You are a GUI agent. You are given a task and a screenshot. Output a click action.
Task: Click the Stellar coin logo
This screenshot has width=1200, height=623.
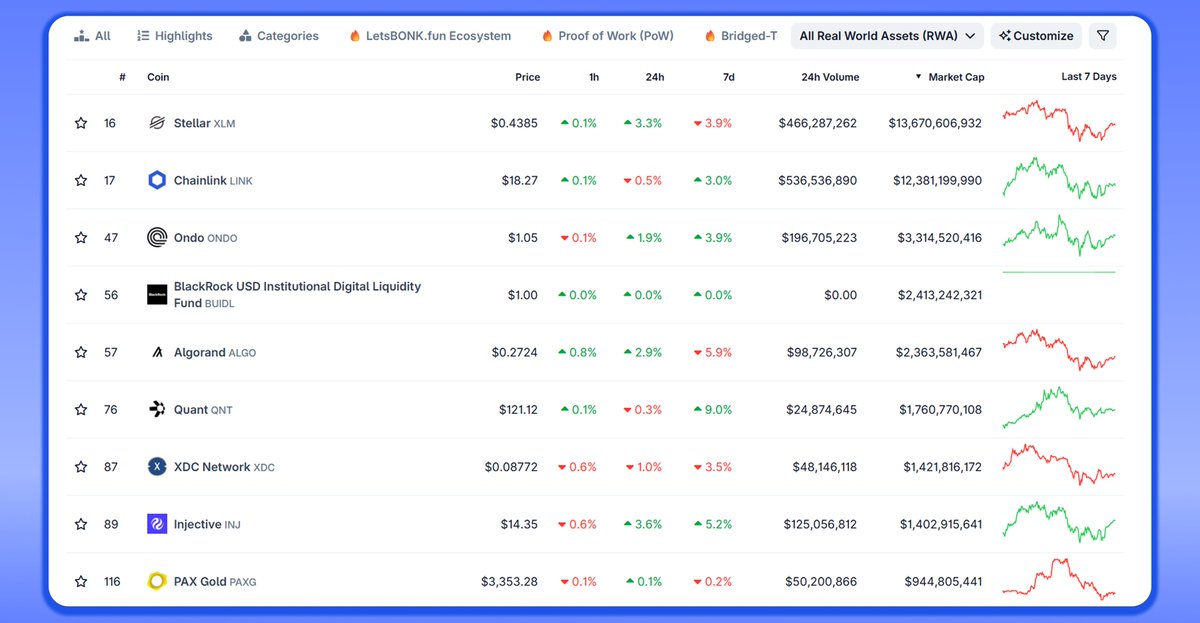pos(157,123)
